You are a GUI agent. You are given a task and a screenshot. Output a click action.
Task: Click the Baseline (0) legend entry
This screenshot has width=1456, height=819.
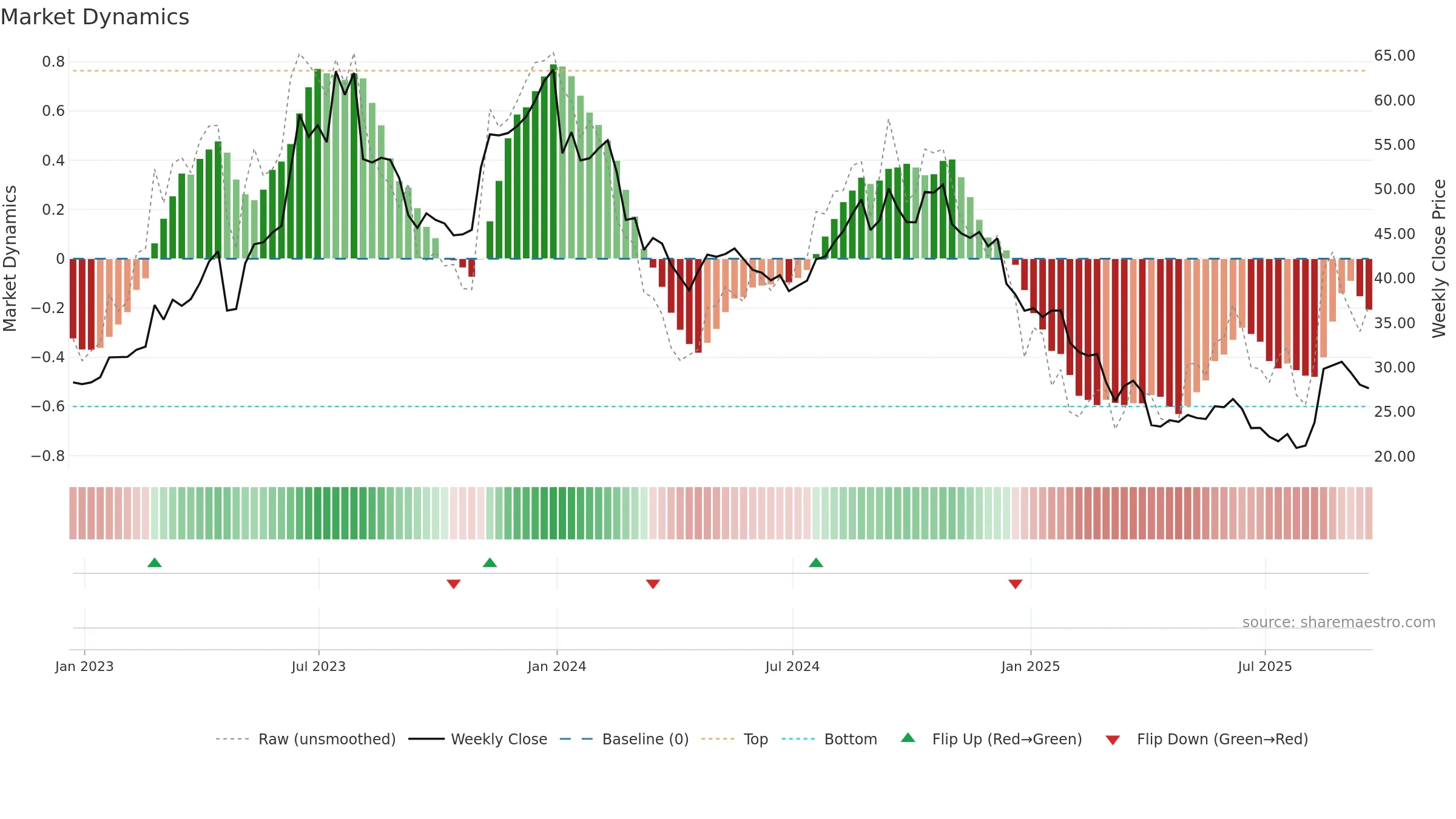click(x=624, y=739)
